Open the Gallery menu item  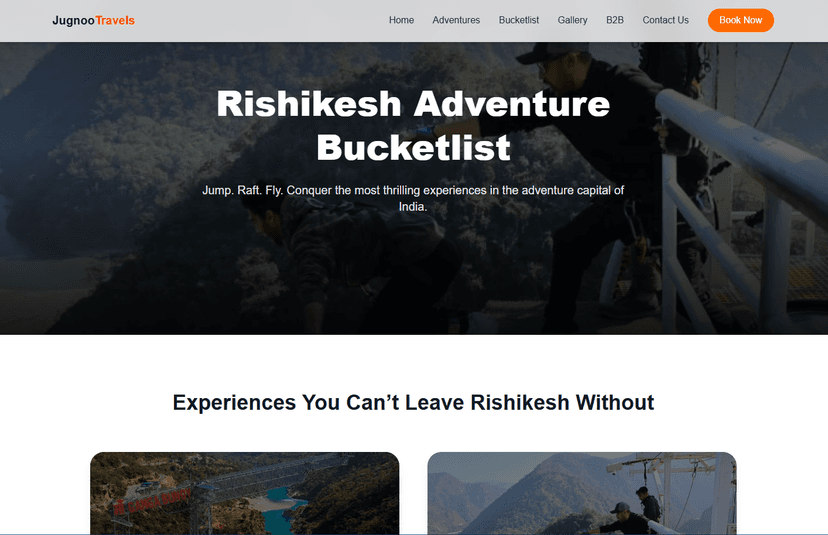572,20
